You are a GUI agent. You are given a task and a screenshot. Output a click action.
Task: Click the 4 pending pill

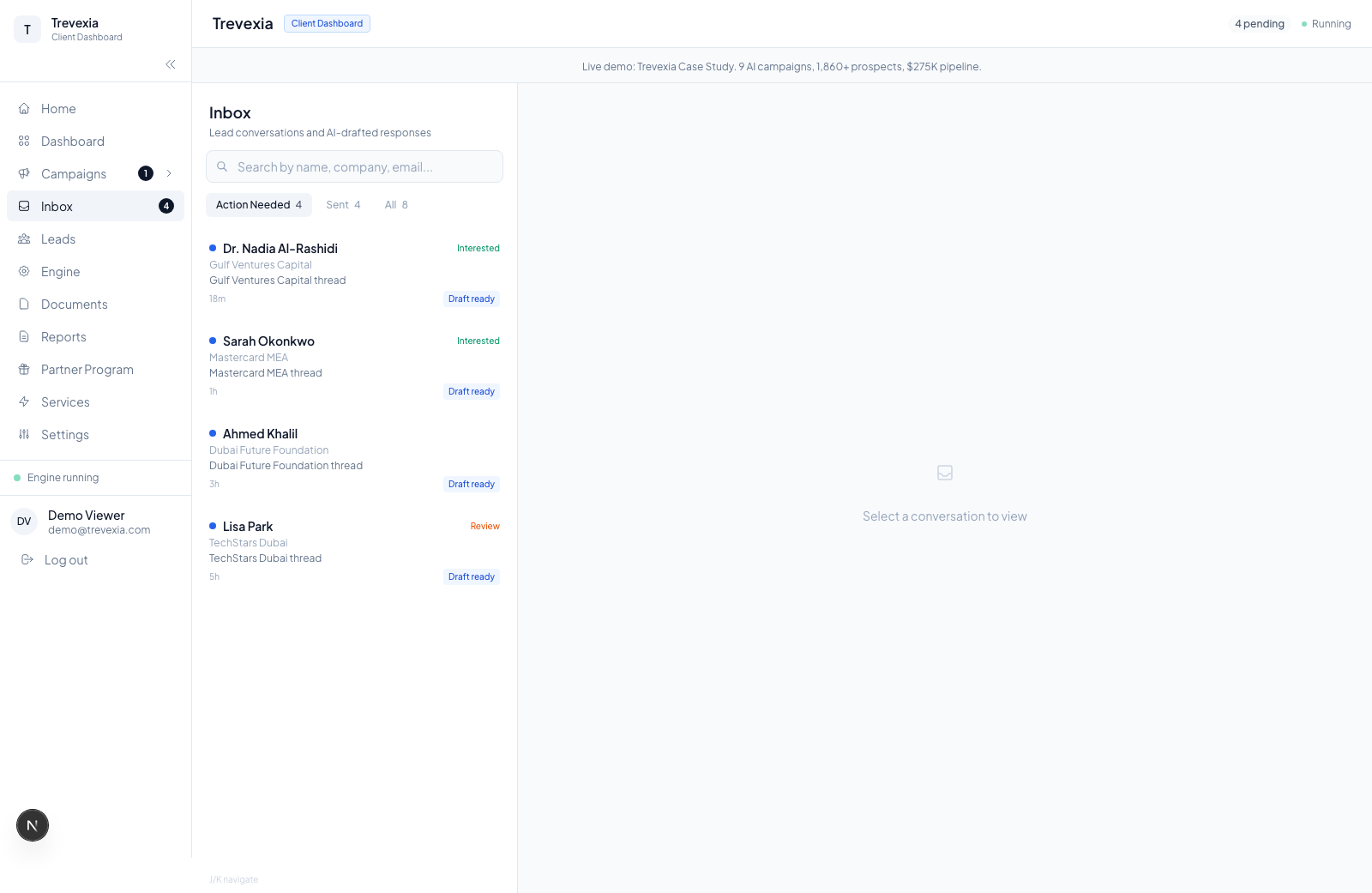point(1260,24)
